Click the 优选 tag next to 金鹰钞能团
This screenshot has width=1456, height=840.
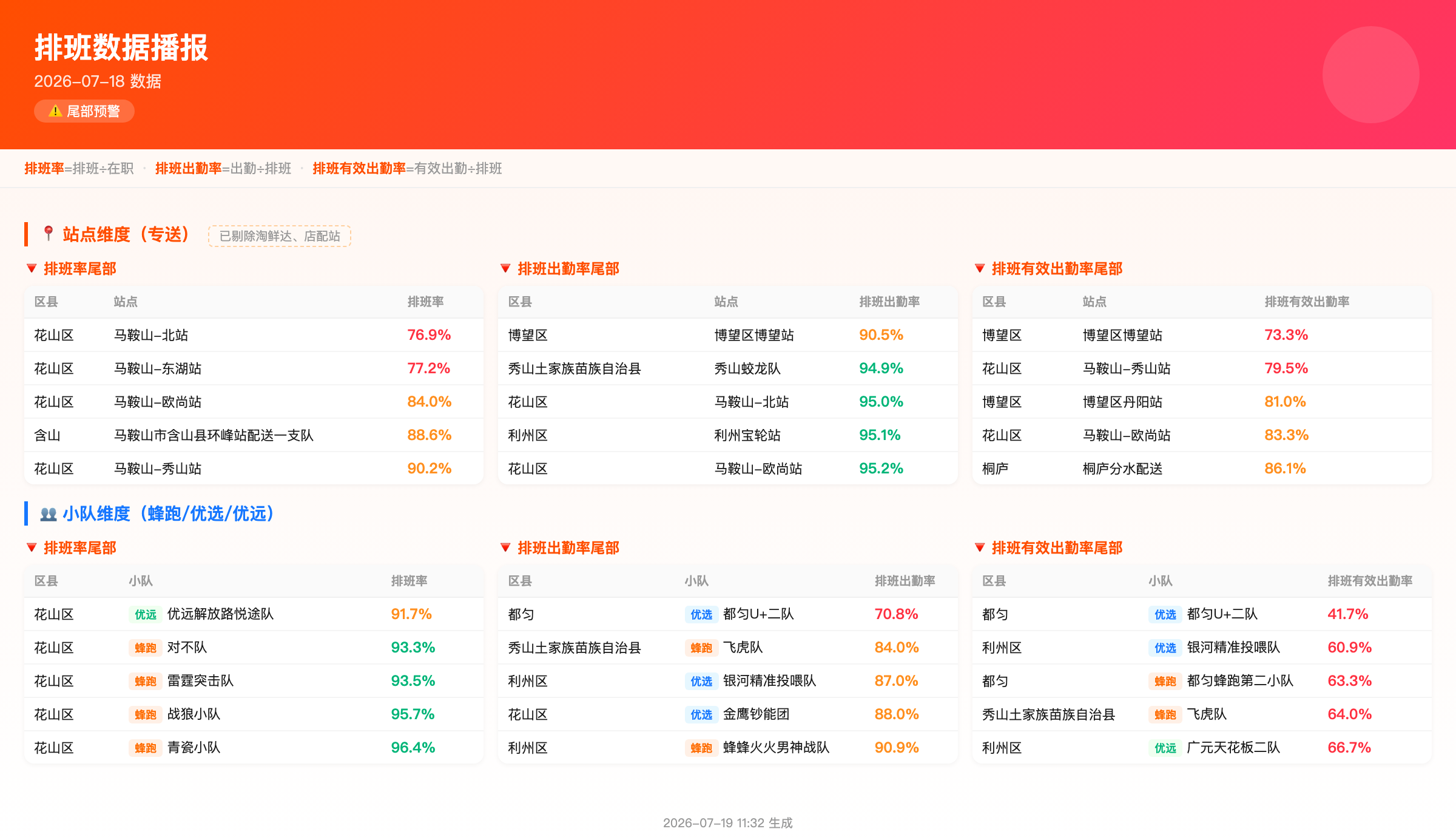[701, 714]
